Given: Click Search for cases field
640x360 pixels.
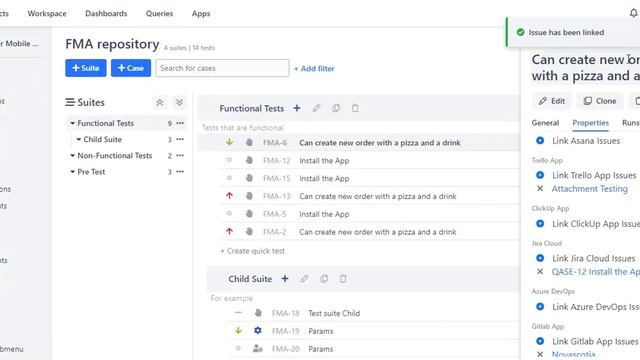Looking at the screenshot, I should pyautogui.click(x=222, y=68).
